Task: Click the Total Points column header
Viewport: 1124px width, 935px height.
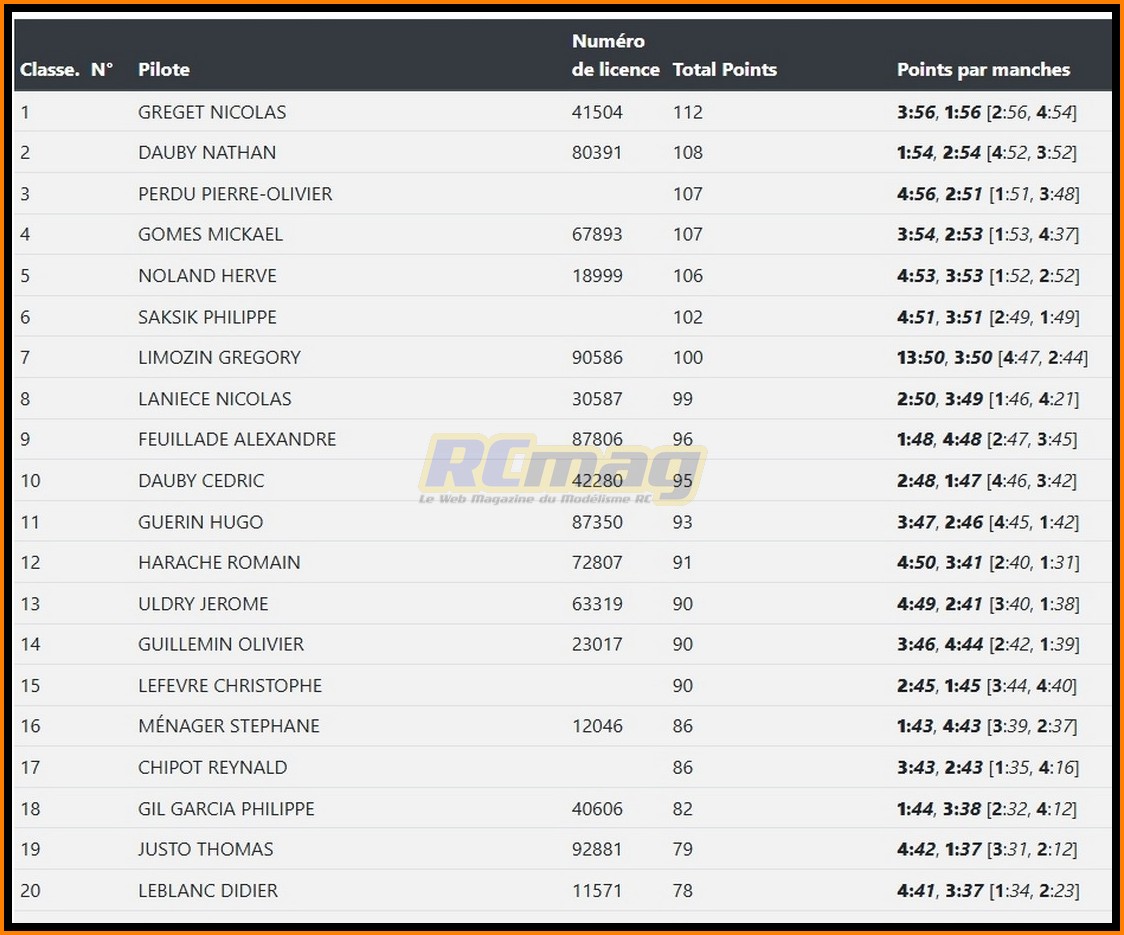Action: tap(724, 70)
